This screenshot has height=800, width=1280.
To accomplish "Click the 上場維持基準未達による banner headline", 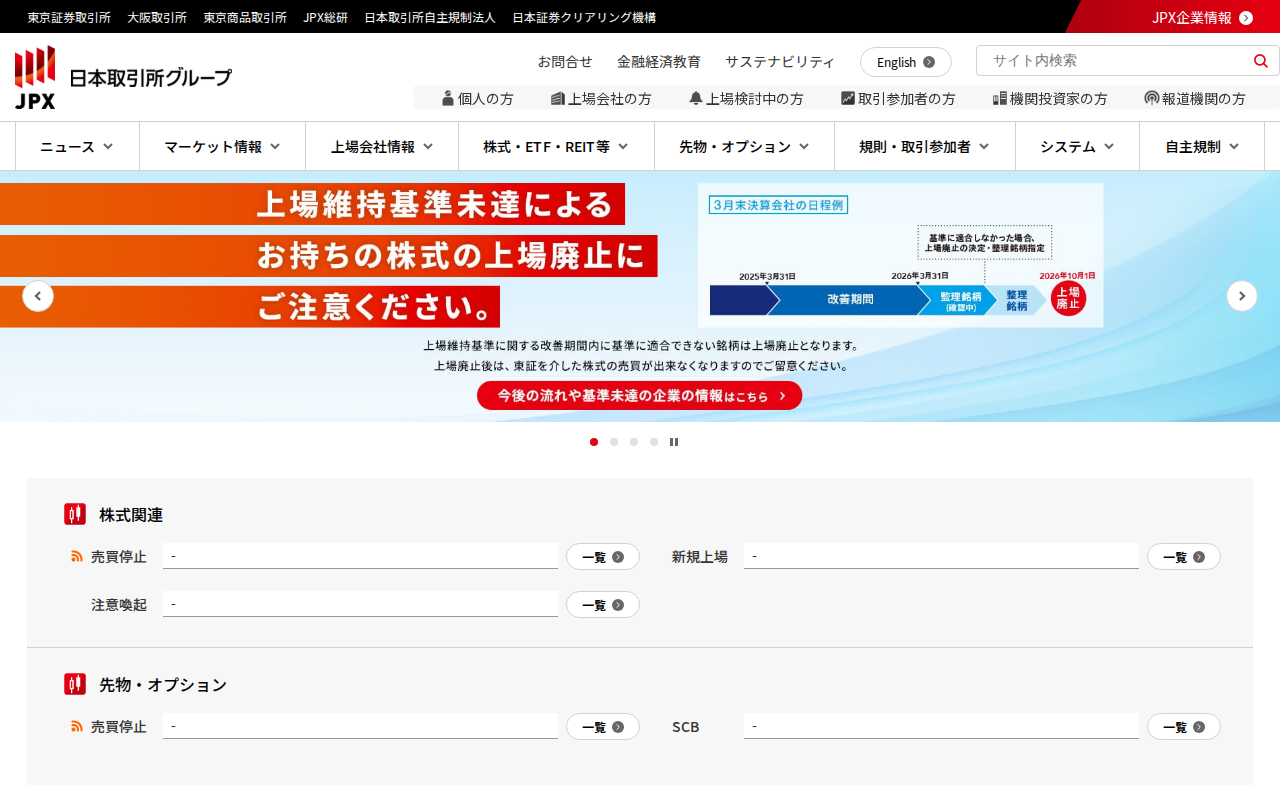I will pyautogui.click(x=436, y=204).
